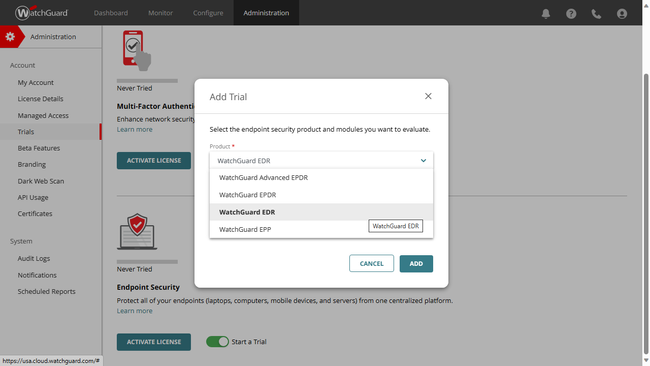Click the Add button
The height and width of the screenshot is (366, 650).
[416, 263]
